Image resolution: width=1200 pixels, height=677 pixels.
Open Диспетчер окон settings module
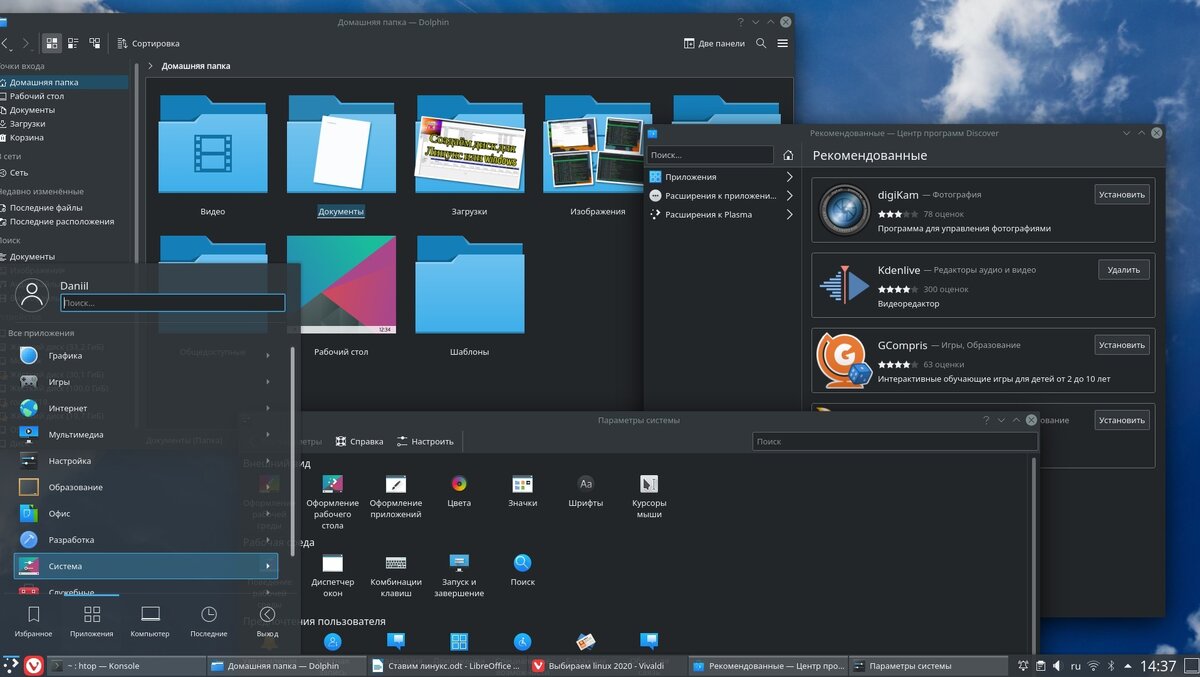333,574
